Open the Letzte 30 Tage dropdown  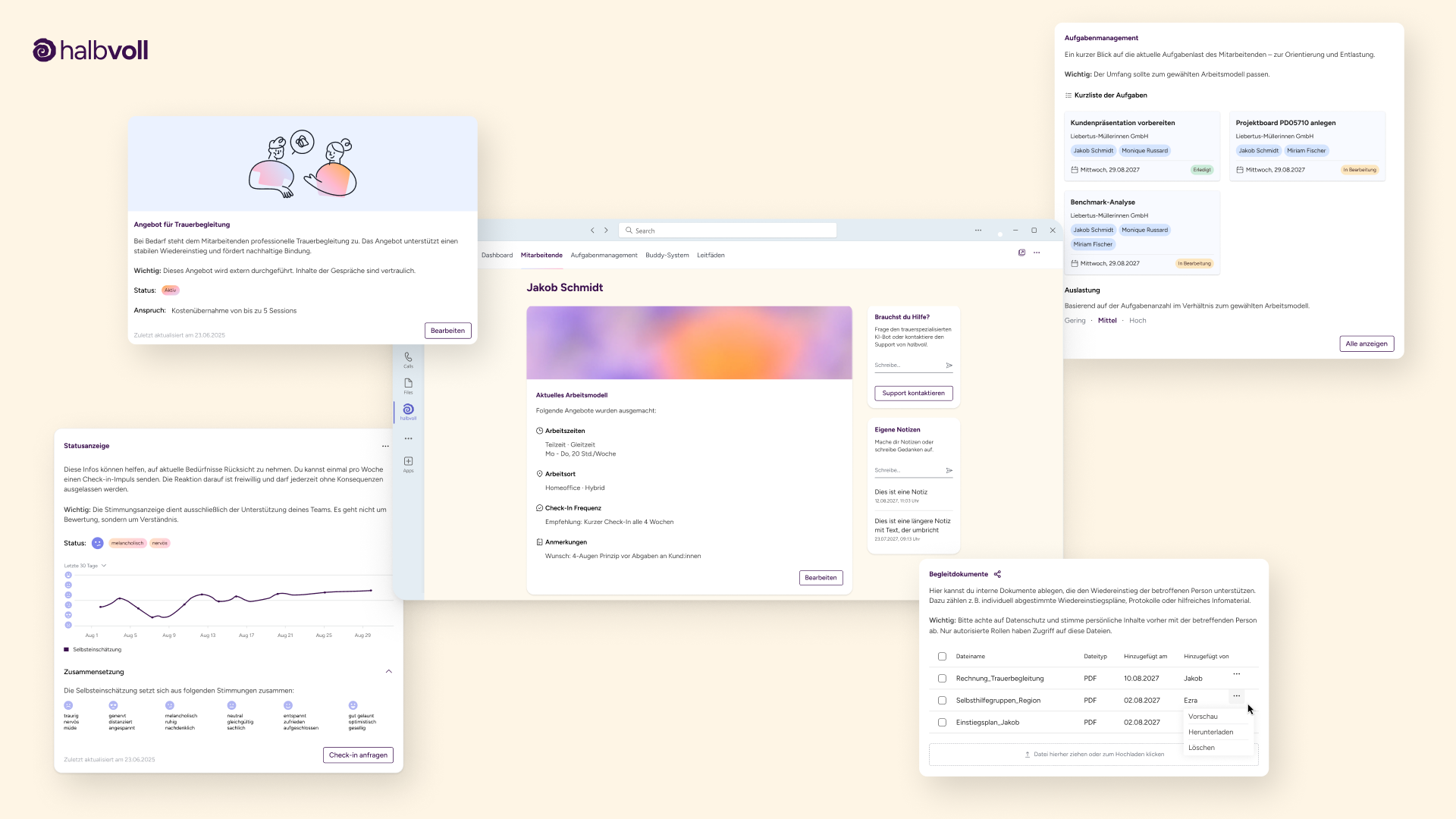click(x=85, y=566)
